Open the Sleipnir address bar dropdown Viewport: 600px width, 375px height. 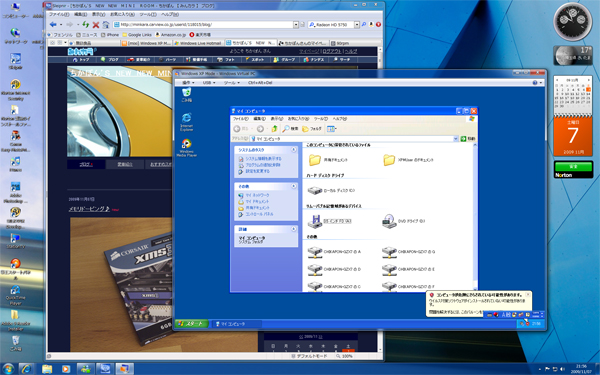coord(296,24)
